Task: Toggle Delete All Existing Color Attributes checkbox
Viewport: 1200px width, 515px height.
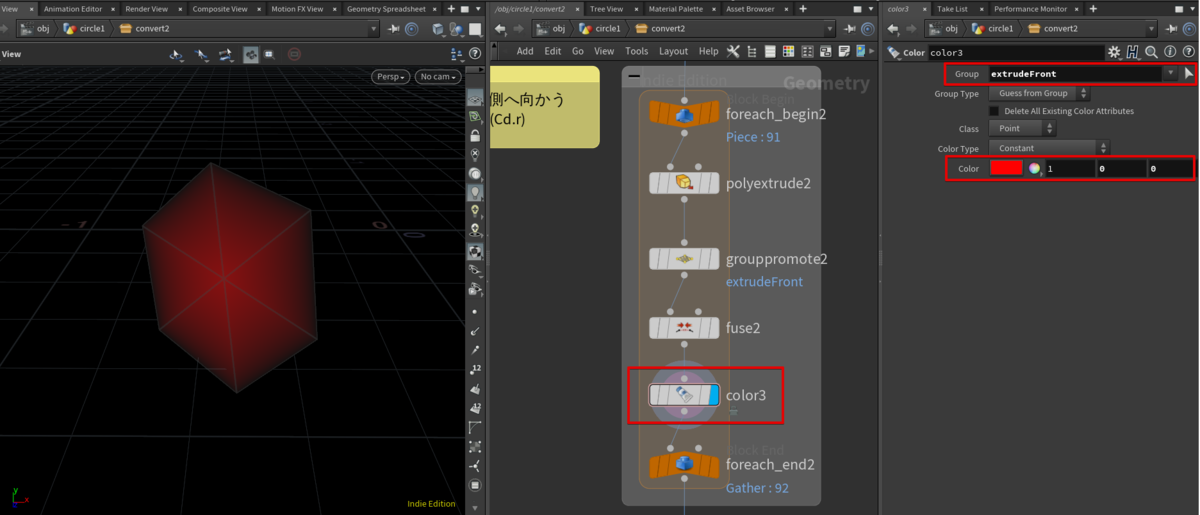Action: [994, 111]
